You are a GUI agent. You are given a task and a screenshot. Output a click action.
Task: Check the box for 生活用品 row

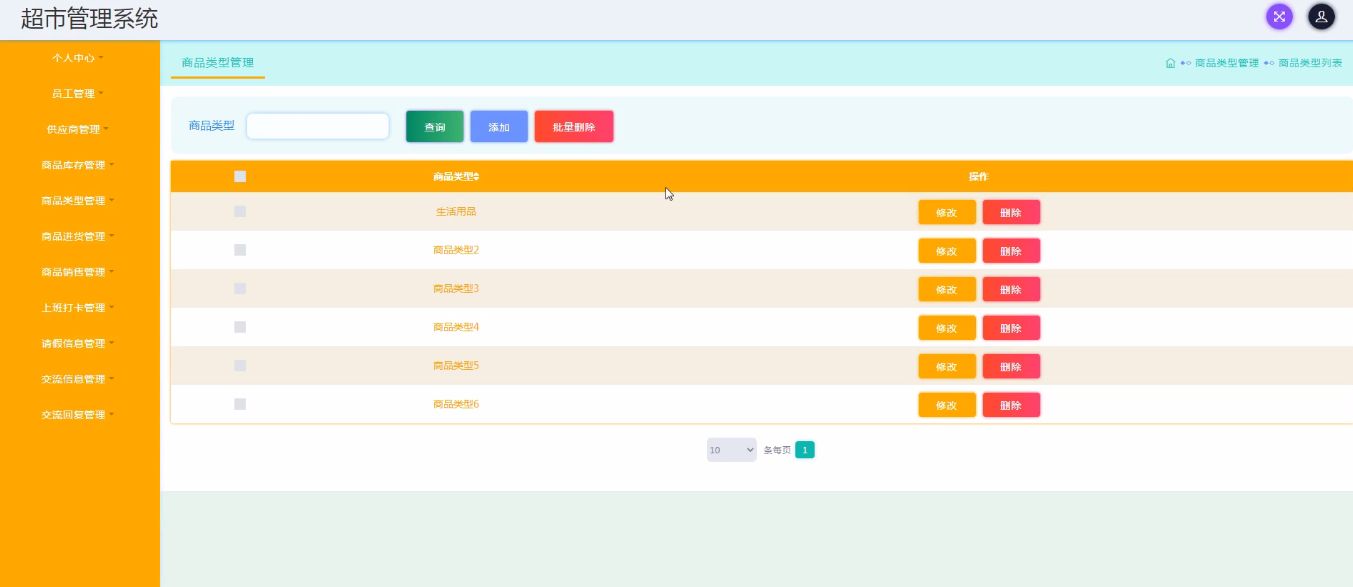240,211
